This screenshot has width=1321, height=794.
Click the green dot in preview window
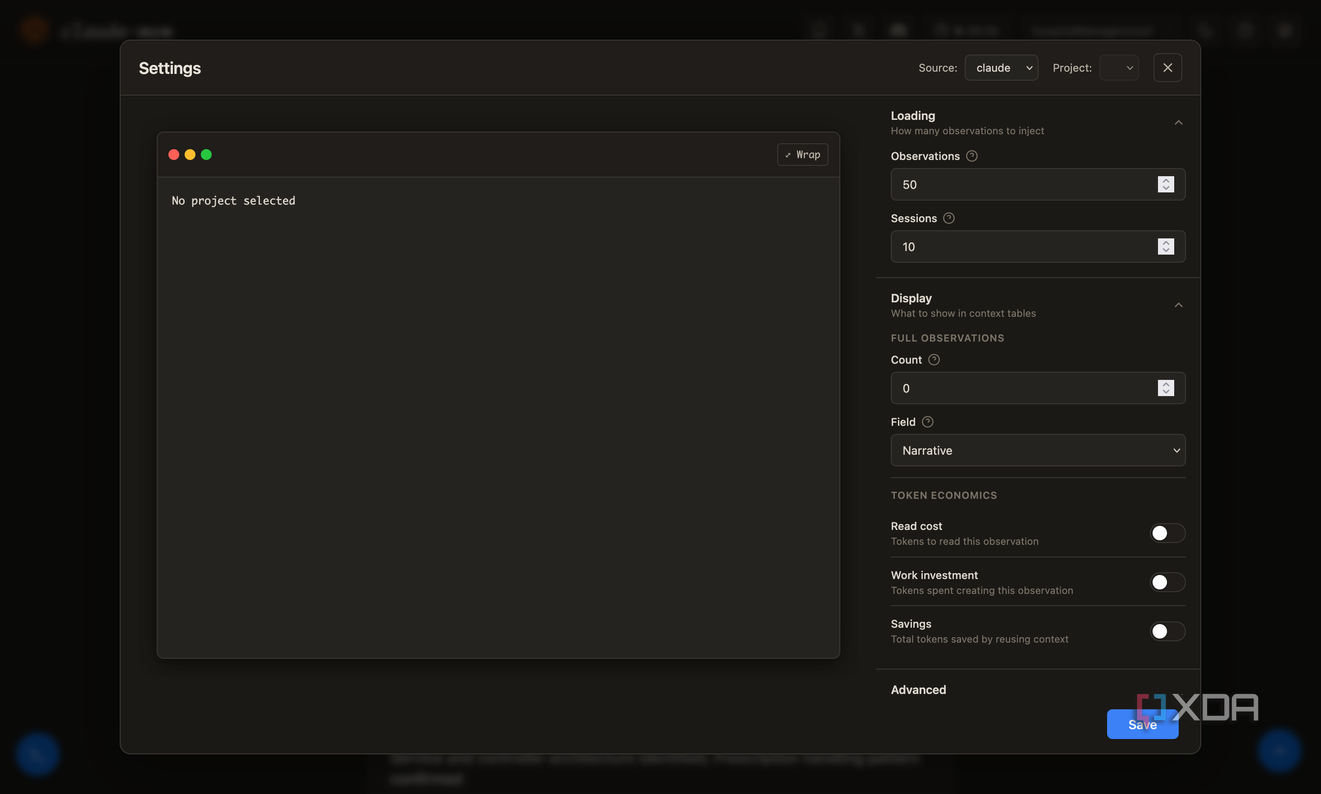point(206,155)
